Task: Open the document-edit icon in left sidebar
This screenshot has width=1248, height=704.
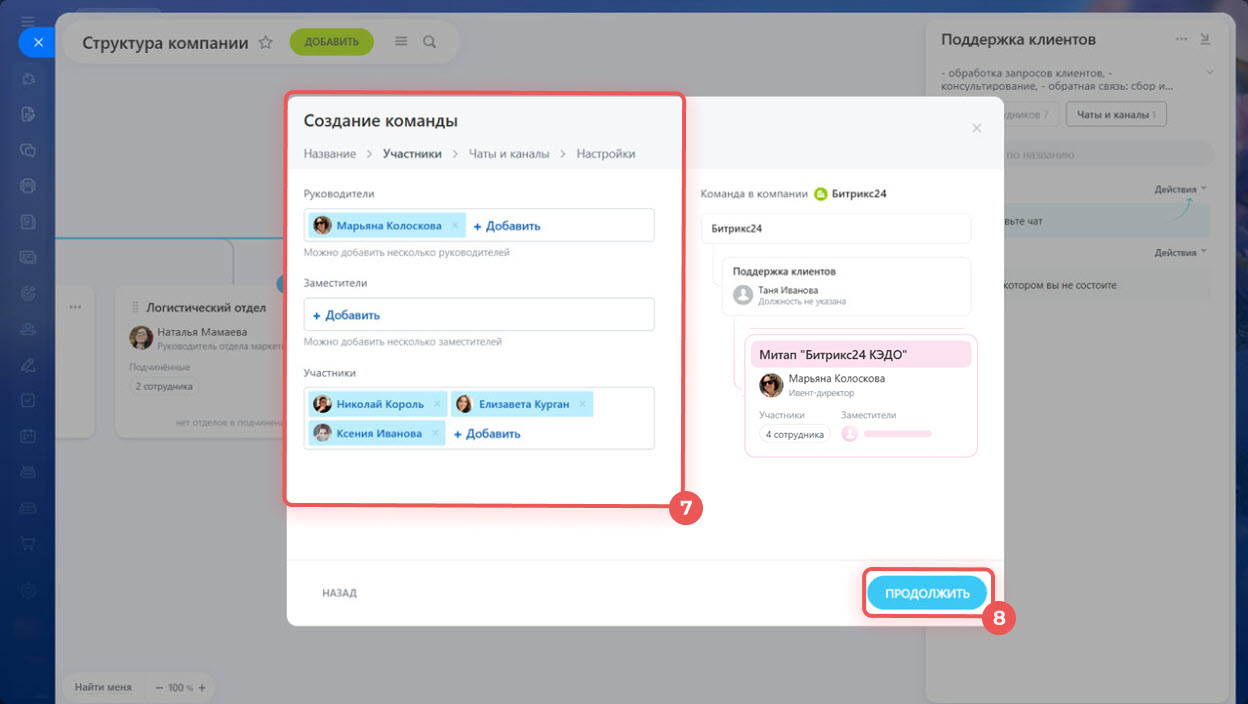Action: coord(28,114)
